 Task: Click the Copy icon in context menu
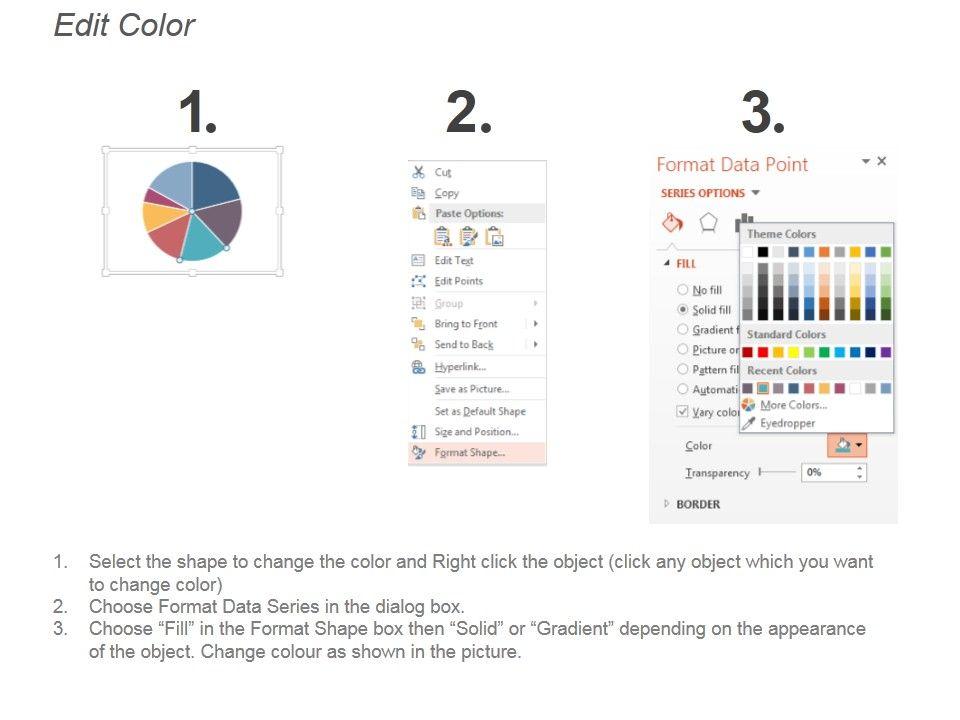(x=419, y=193)
